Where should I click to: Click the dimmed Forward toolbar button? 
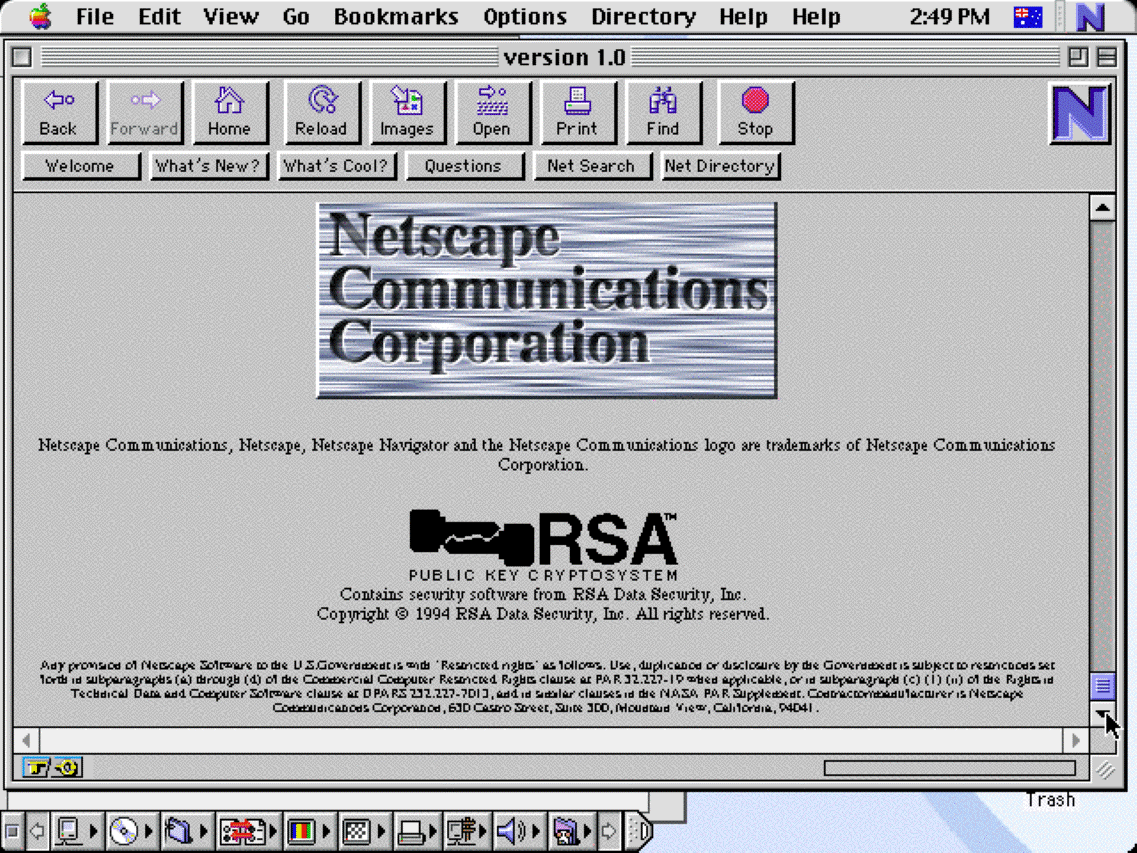point(144,112)
